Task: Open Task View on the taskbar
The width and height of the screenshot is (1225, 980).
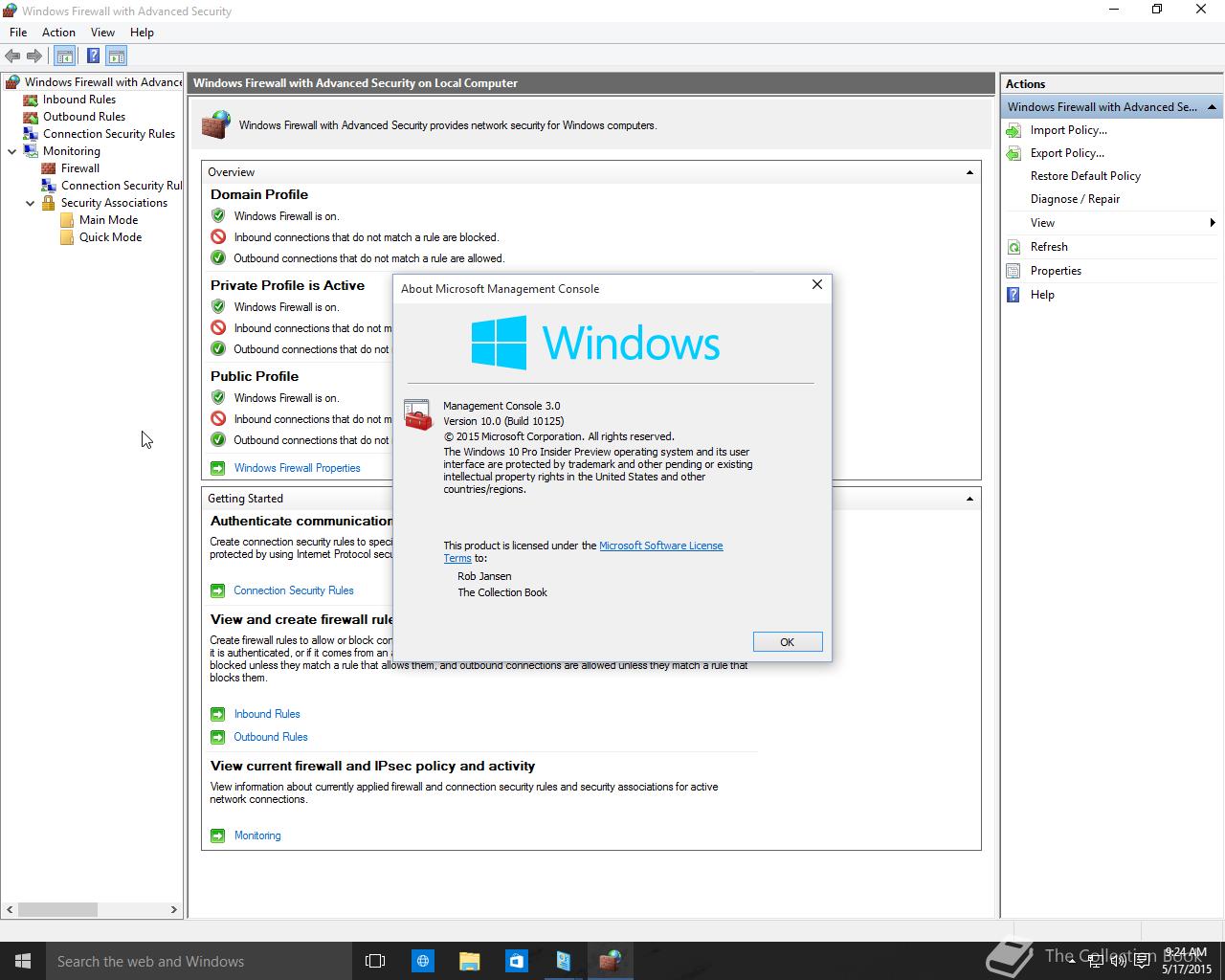Action: (x=375, y=961)
